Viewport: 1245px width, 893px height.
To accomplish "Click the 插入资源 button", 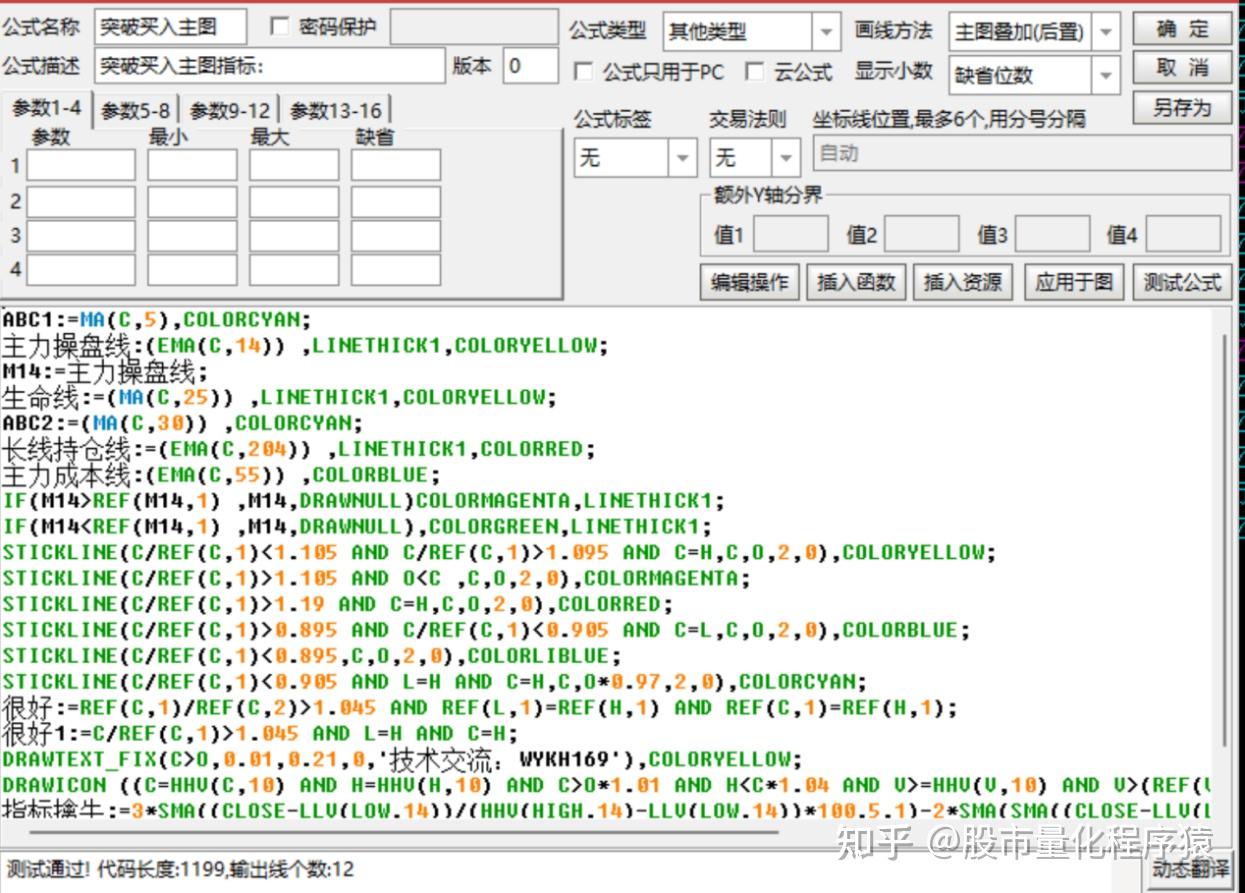I will [x=962, y=282].
